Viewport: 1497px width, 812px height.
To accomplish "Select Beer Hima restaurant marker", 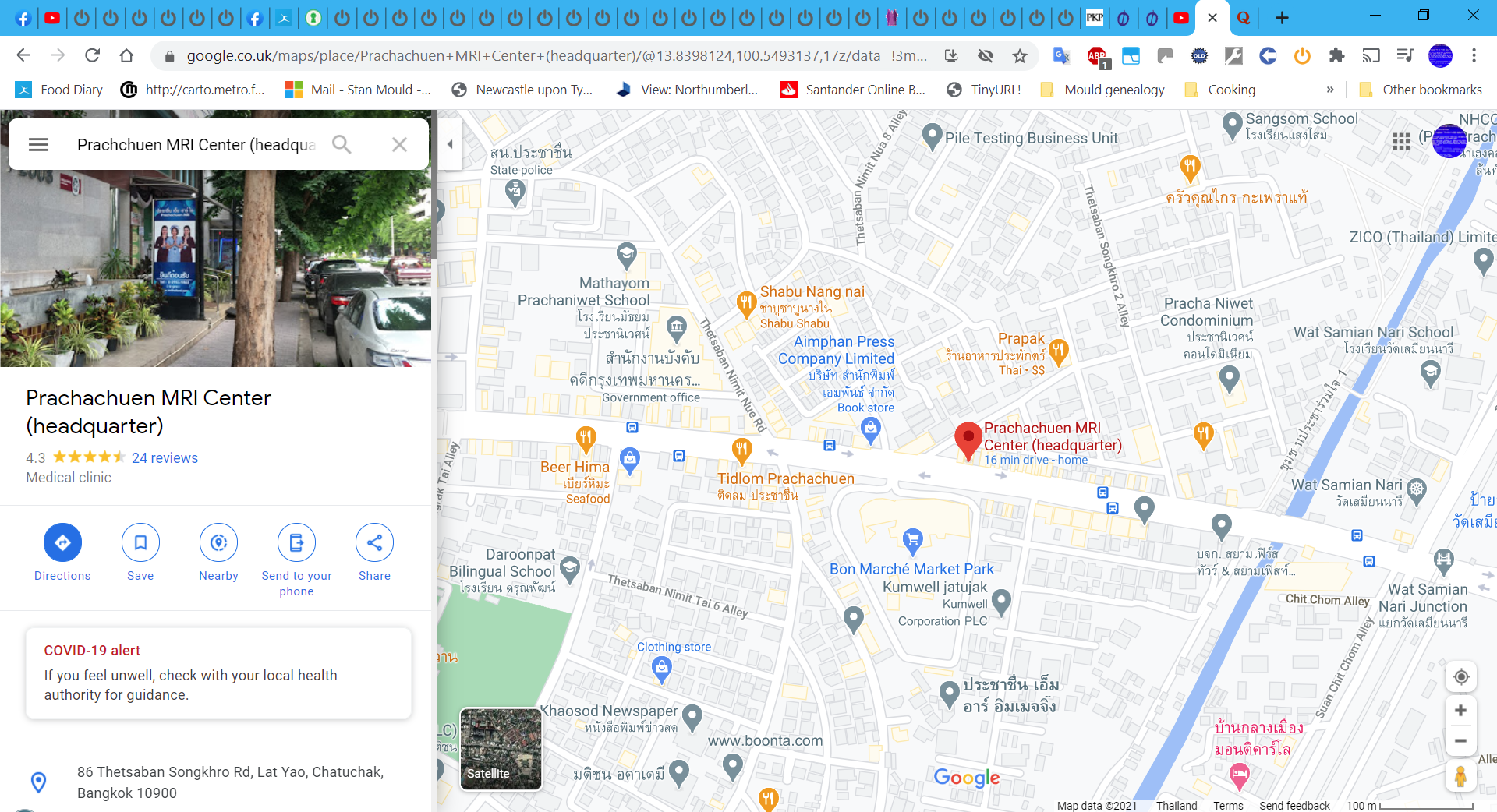I will [586, 440].
